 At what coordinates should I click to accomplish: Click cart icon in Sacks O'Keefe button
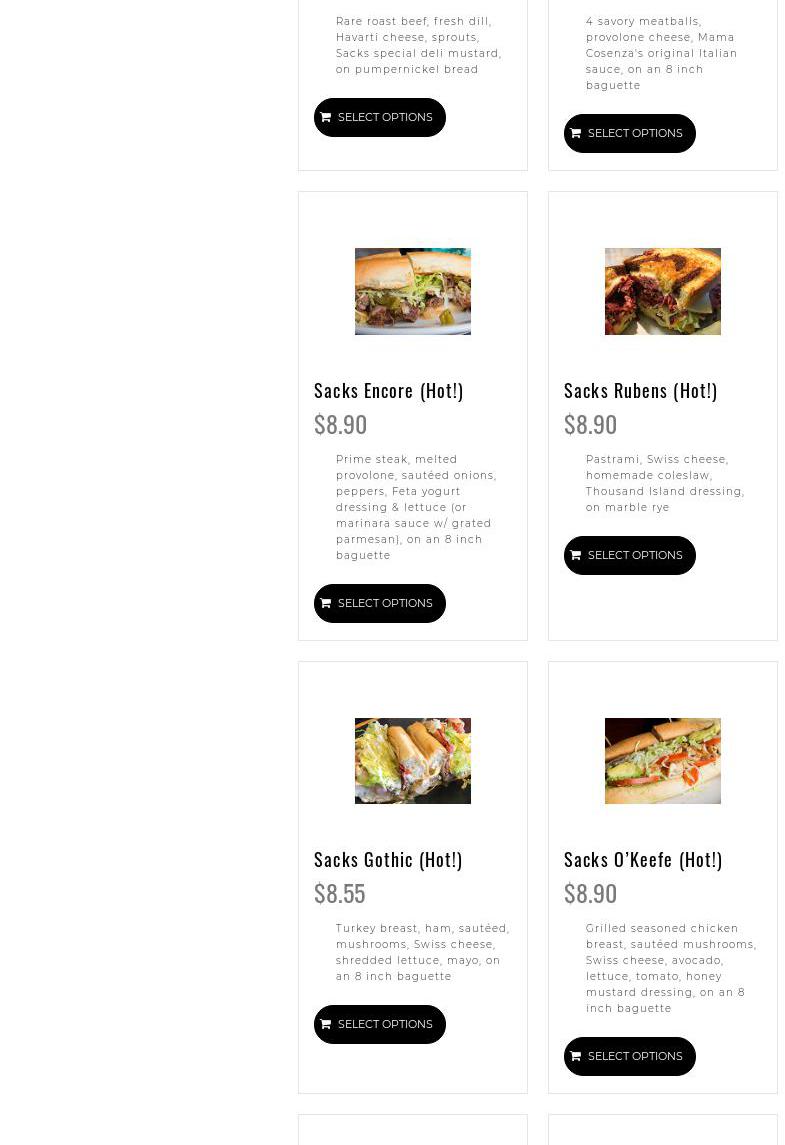pos(575,1057)
